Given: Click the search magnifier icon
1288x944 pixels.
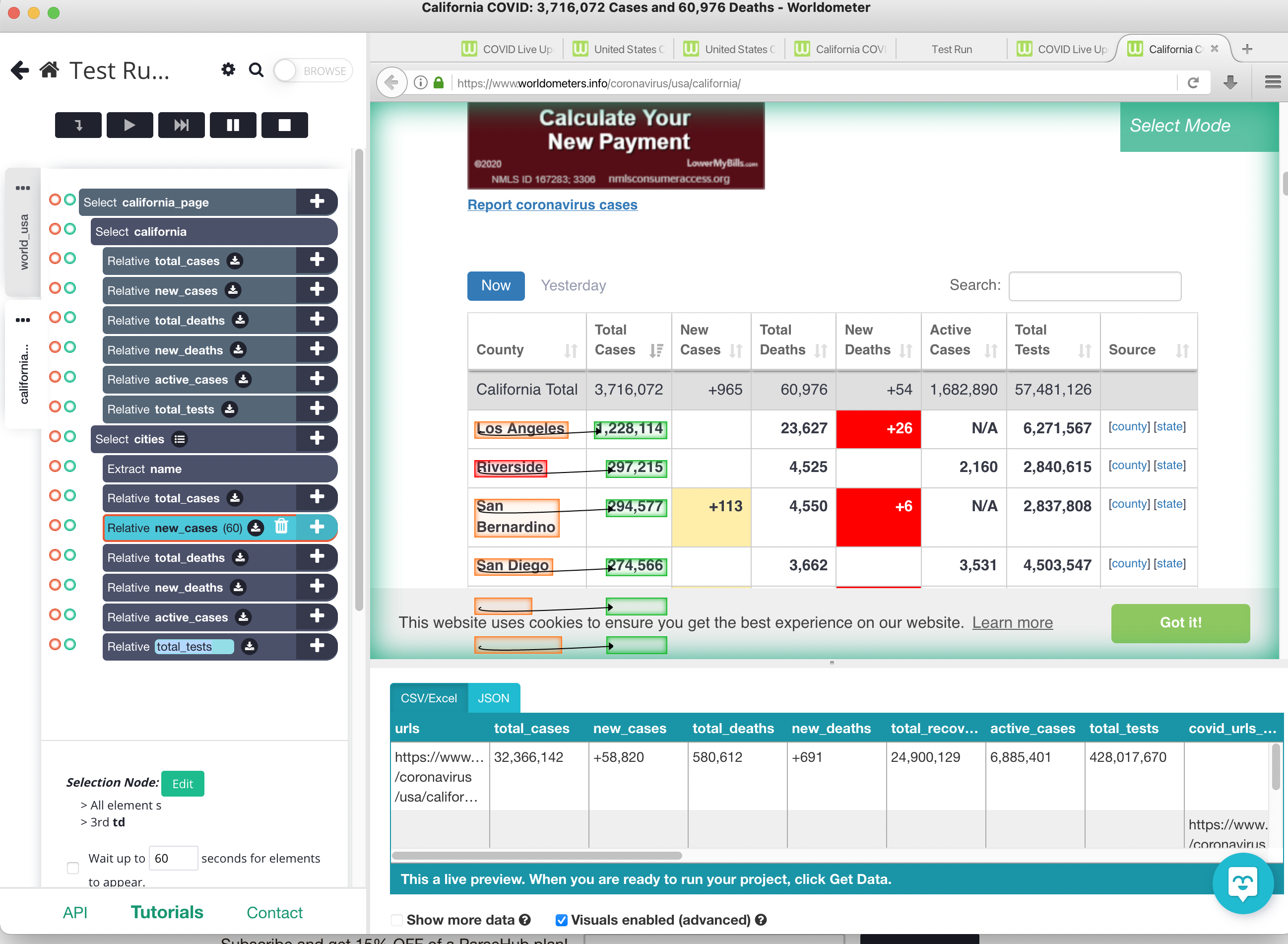Looking at the screenshot, I should click(256, 69).
